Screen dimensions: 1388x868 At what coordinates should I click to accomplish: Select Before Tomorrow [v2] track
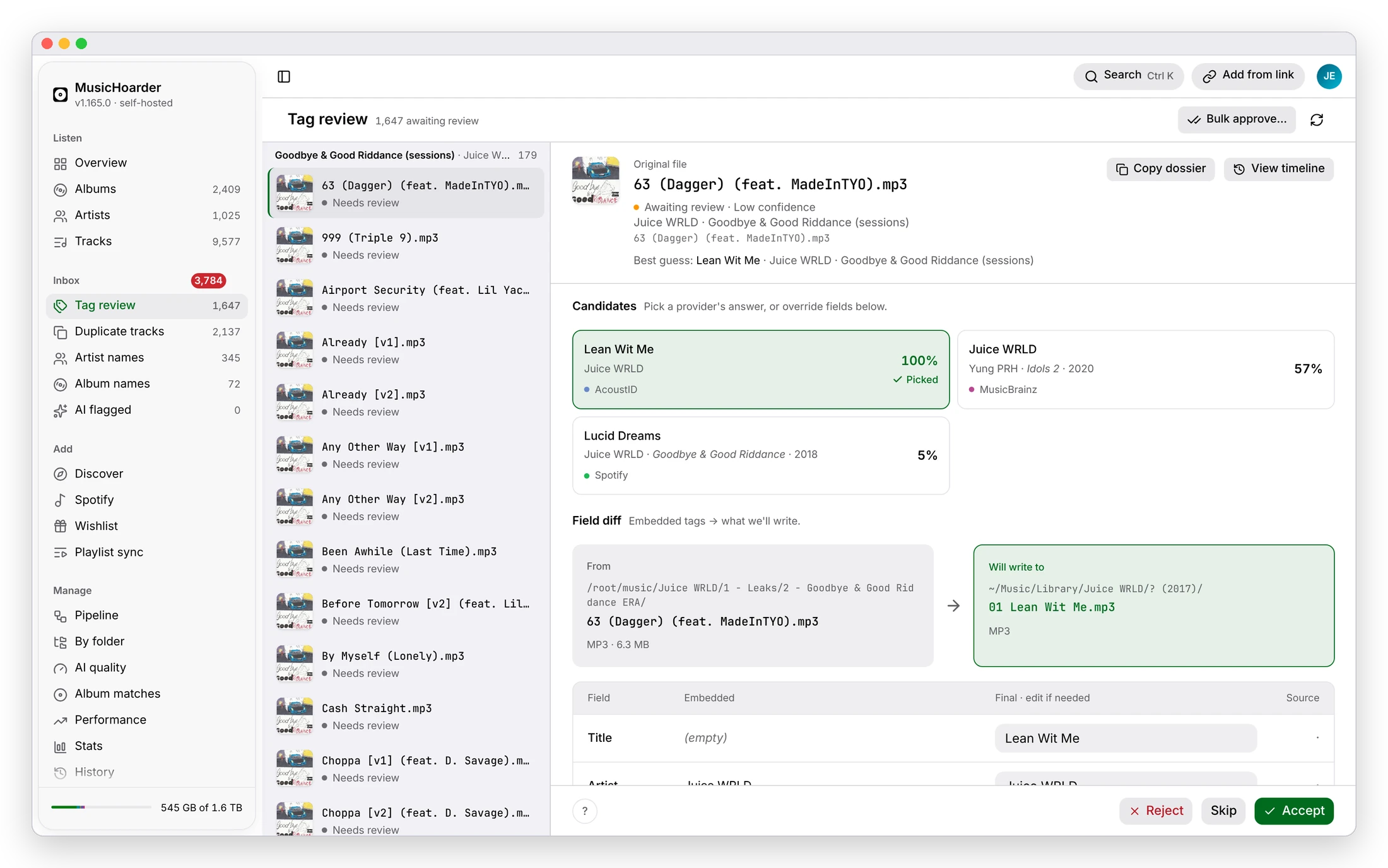[x=406, y=612]
